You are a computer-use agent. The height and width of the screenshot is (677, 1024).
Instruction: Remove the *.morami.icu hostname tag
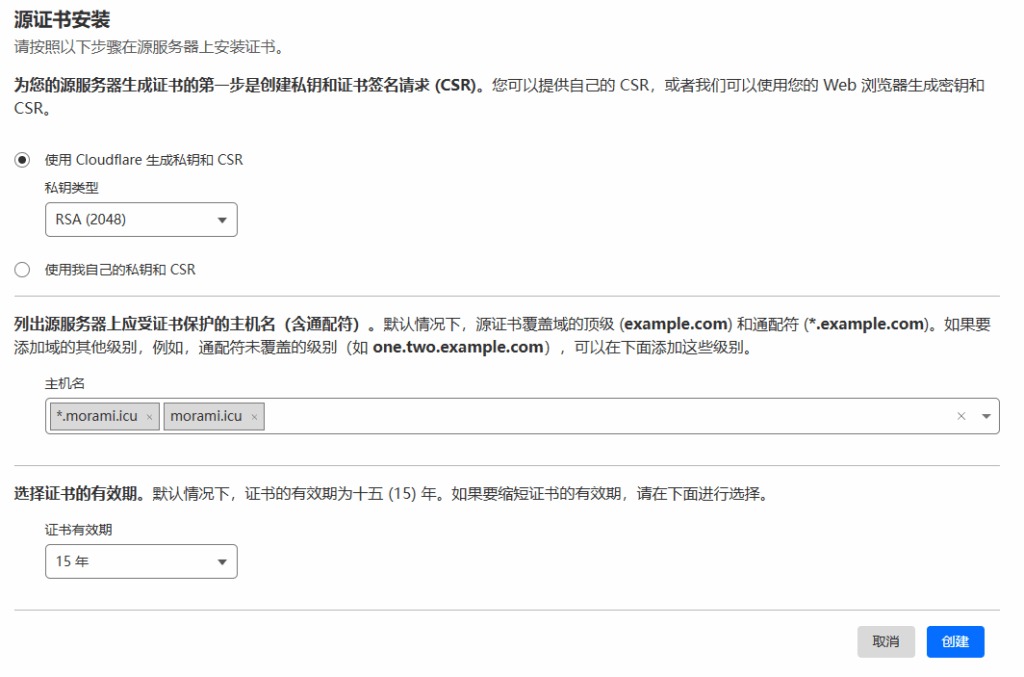149,417
